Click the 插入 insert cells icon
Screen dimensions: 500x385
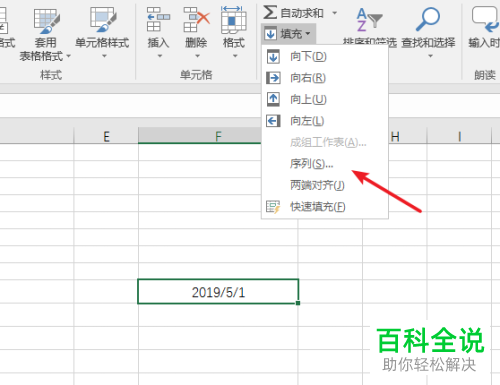click(x=158, y=20)
